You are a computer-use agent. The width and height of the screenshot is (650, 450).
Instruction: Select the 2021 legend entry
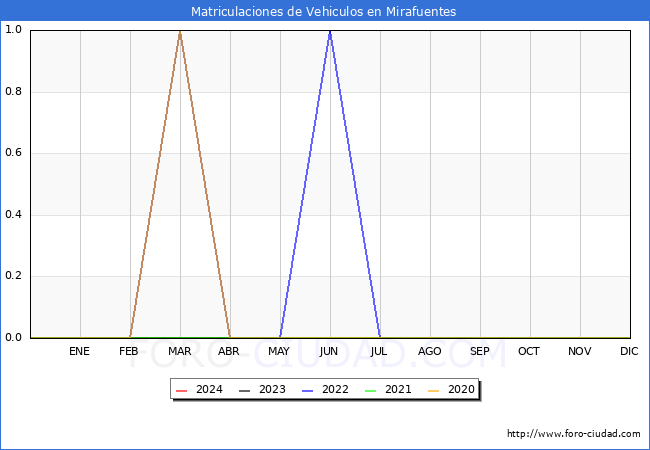pos(388,390)
